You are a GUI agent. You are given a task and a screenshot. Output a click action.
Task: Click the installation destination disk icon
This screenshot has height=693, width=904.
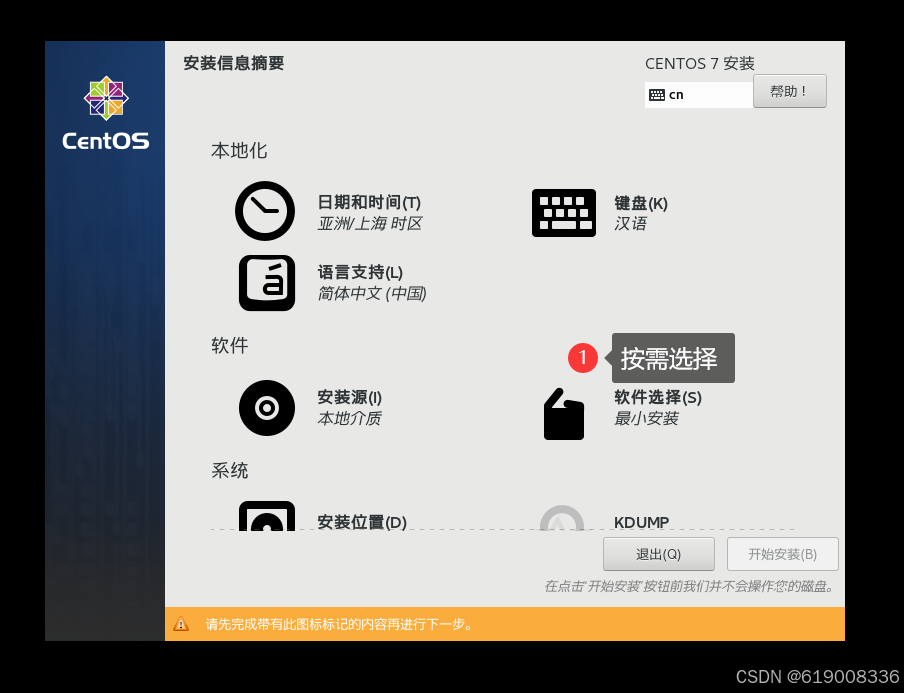point(267,516)
